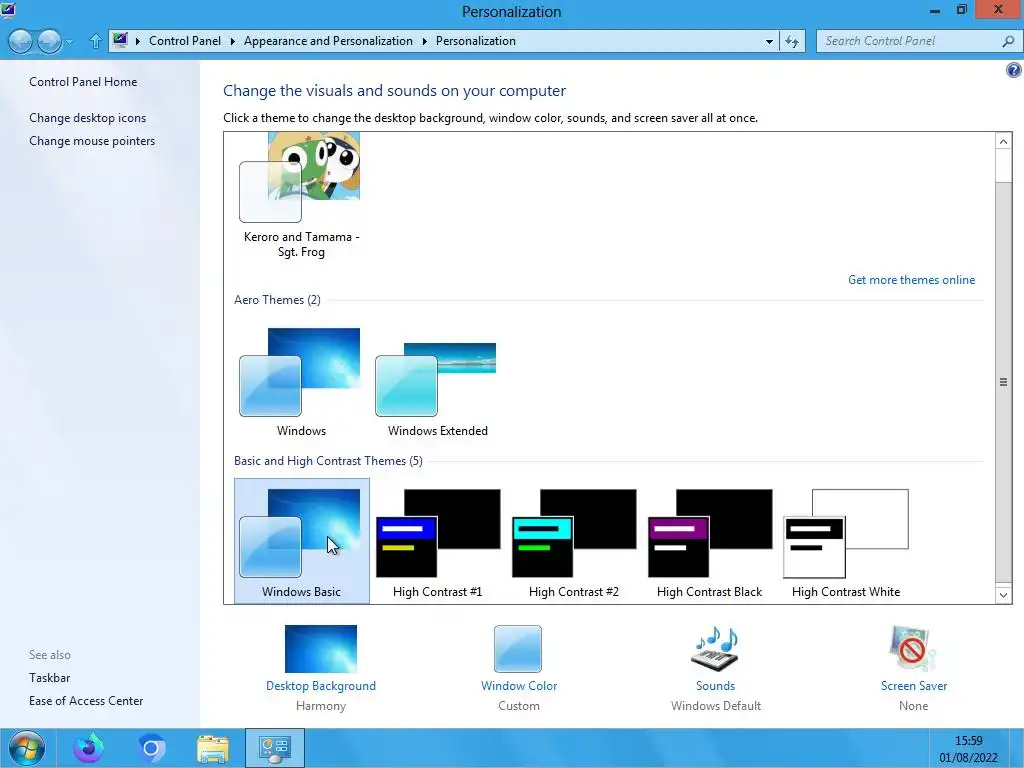The height and width of the screenshot is (768, 1024).
Task: Click Change desktop icons link
Action: pyautogui.click(x=88, y=118)
